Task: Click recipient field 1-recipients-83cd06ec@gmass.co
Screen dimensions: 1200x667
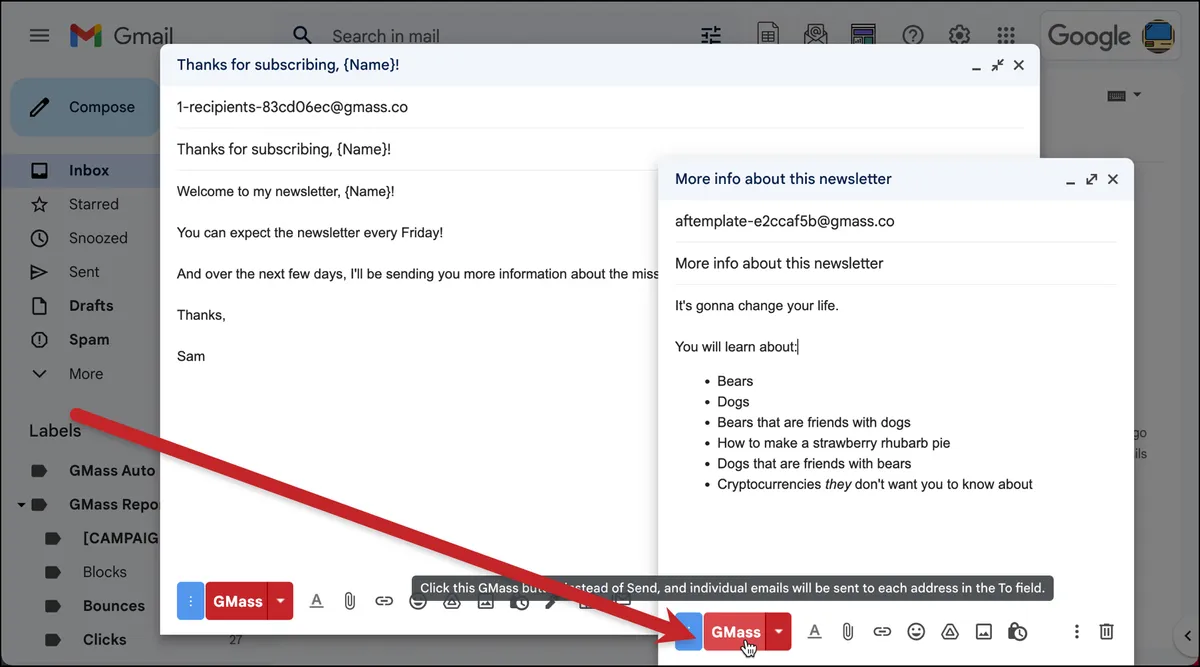Action: click(292, 107)
